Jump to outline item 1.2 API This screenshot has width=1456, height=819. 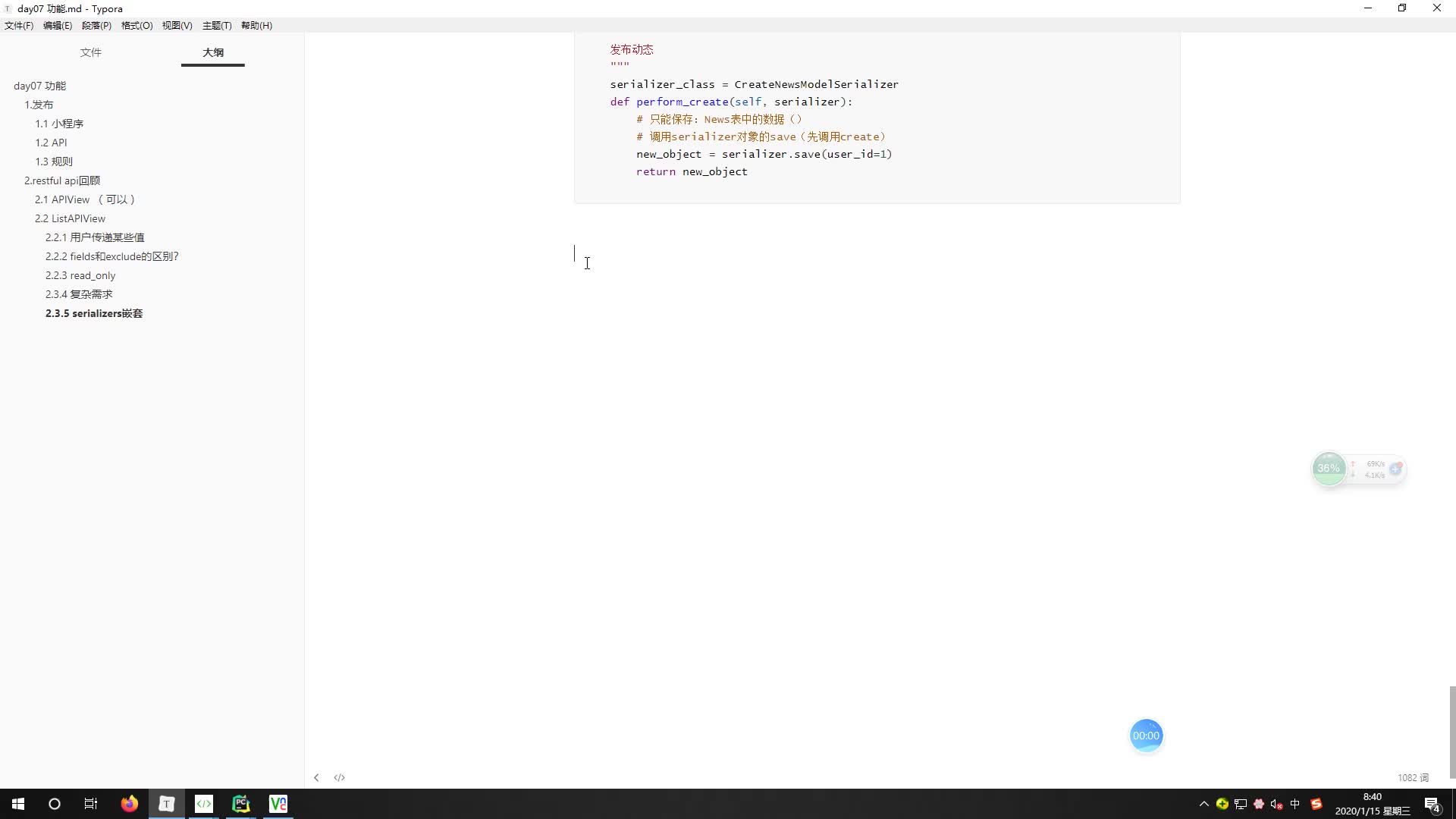click(51, 143)
